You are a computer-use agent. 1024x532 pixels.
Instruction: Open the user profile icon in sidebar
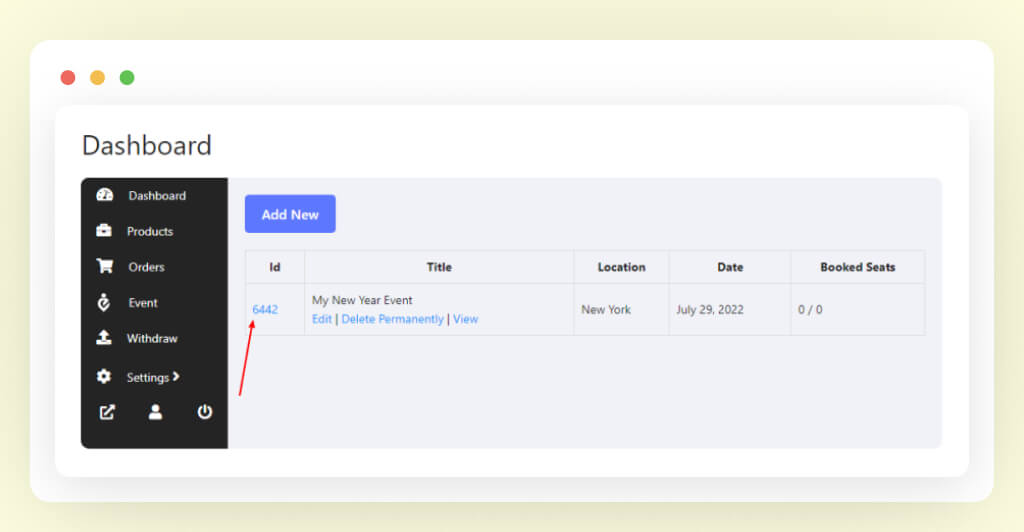(155, 412)
